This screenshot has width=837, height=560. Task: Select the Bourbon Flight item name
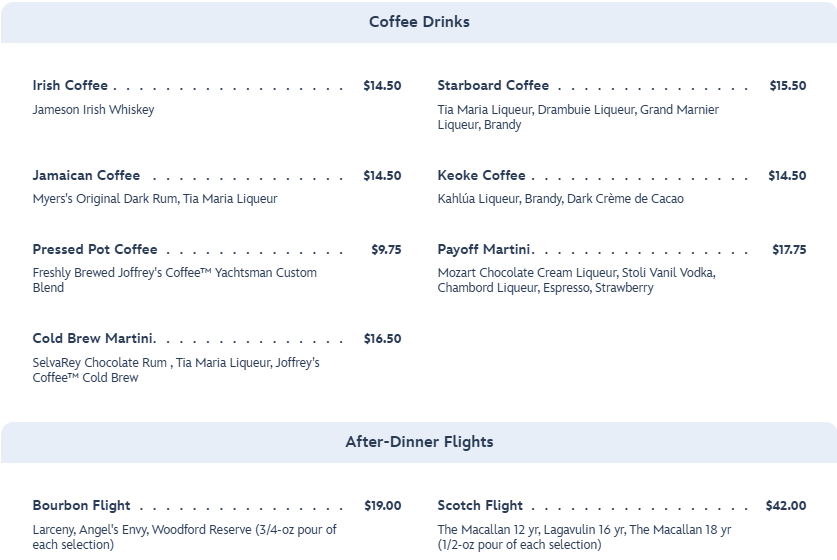(81, 506)
